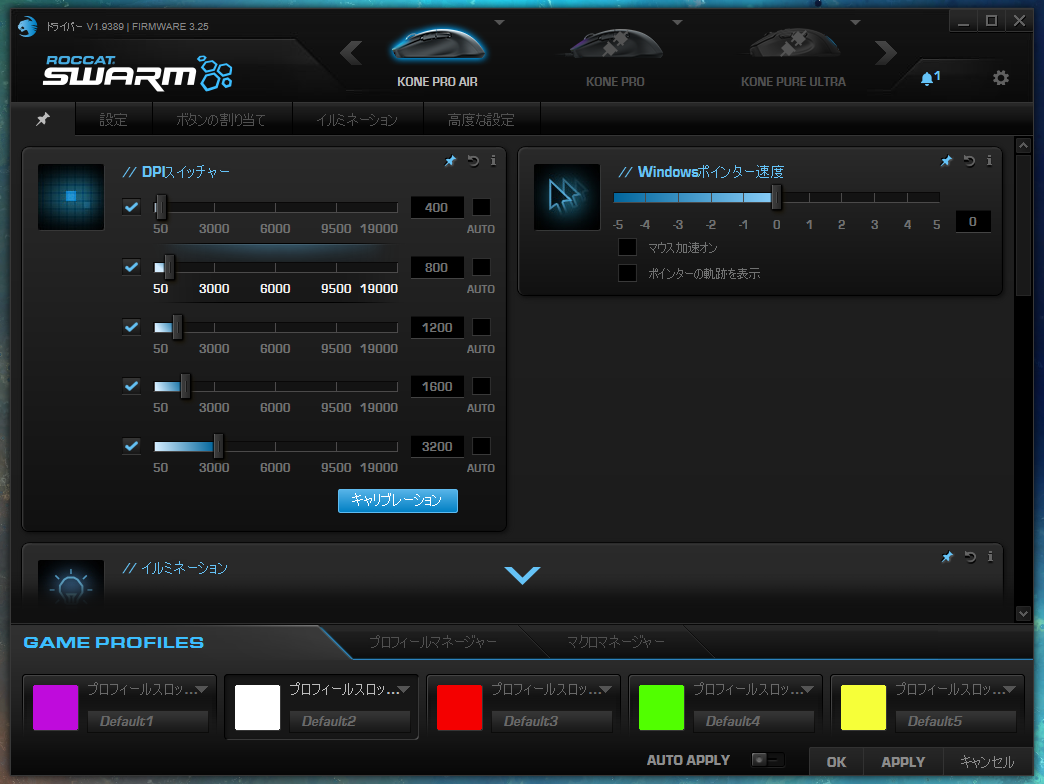This screenshot has width=1044, height=784.
Task: Click the キャンセル button
Action: click(x=987, y=762)
